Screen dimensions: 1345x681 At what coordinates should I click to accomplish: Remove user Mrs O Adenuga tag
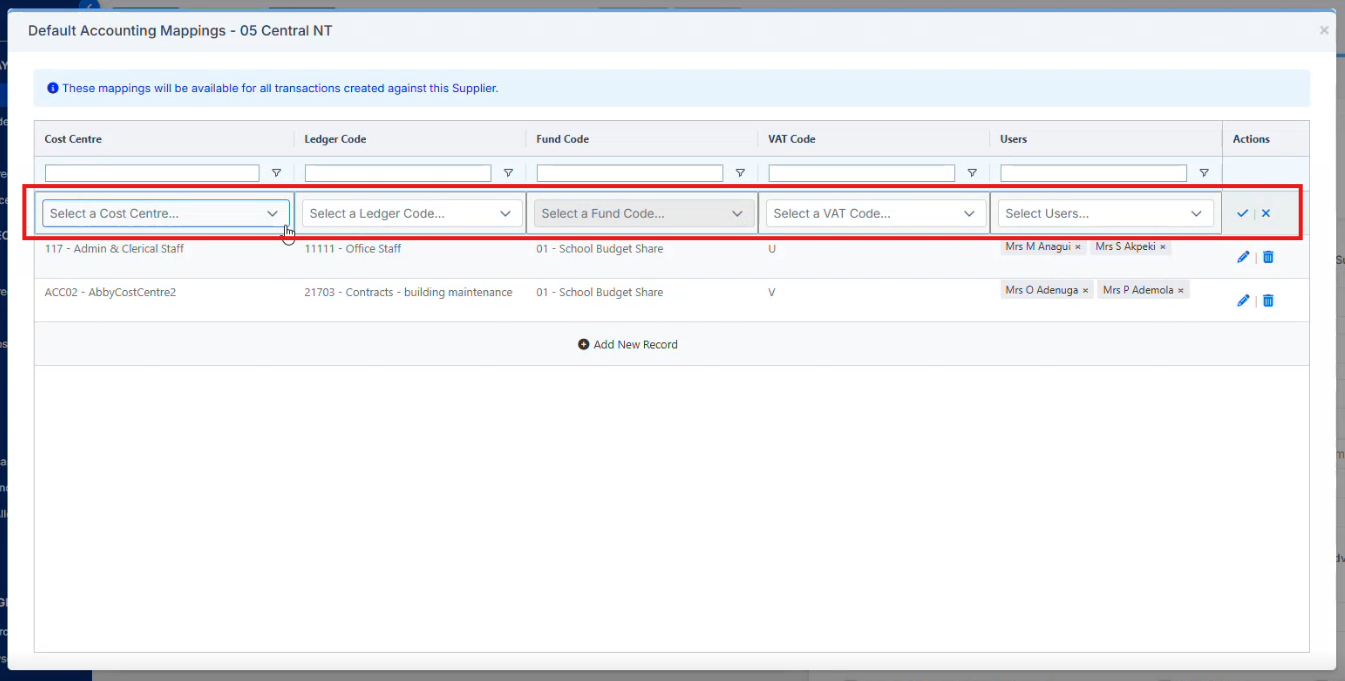click(x=1085, y=291)
